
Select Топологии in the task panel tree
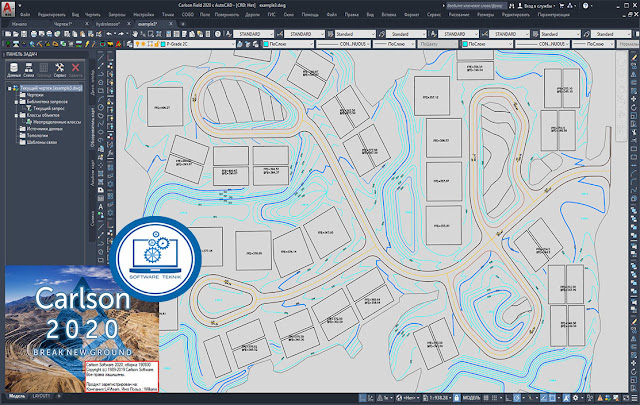pos(38,136)
